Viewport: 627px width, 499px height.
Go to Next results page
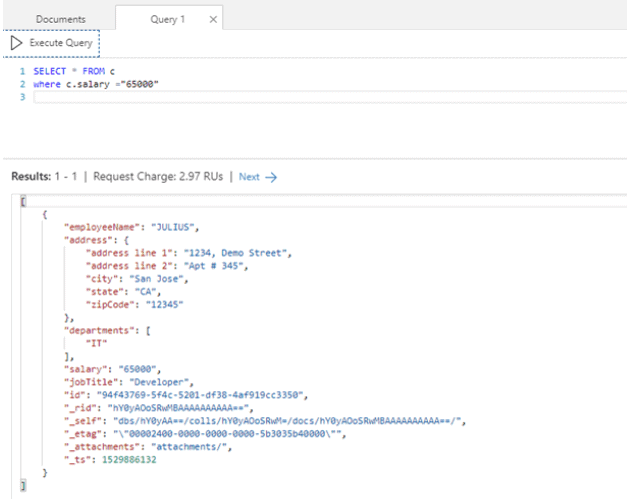[x=249, y=177]
